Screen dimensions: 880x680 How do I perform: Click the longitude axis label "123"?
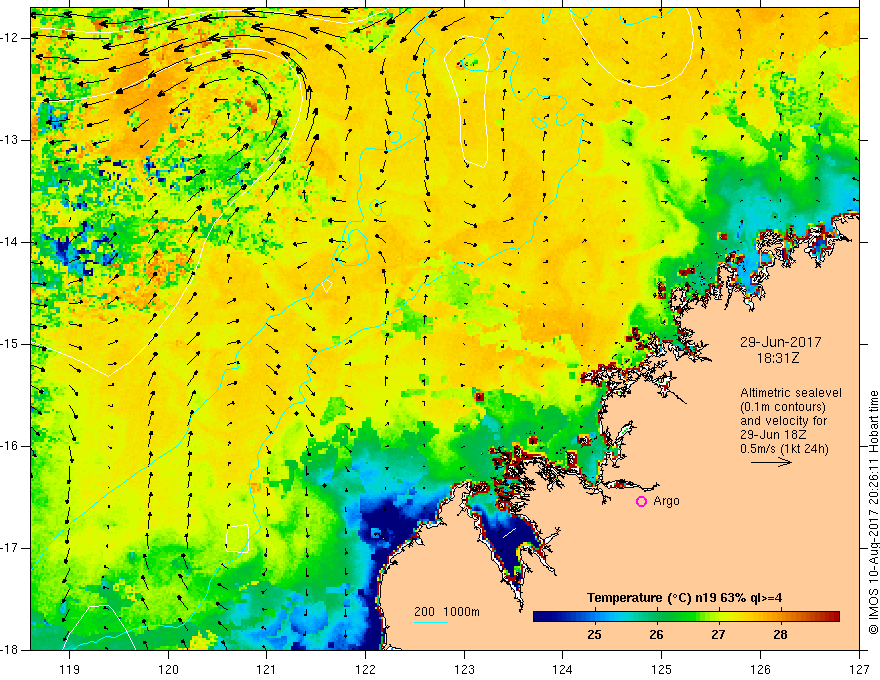pos(464,669)
